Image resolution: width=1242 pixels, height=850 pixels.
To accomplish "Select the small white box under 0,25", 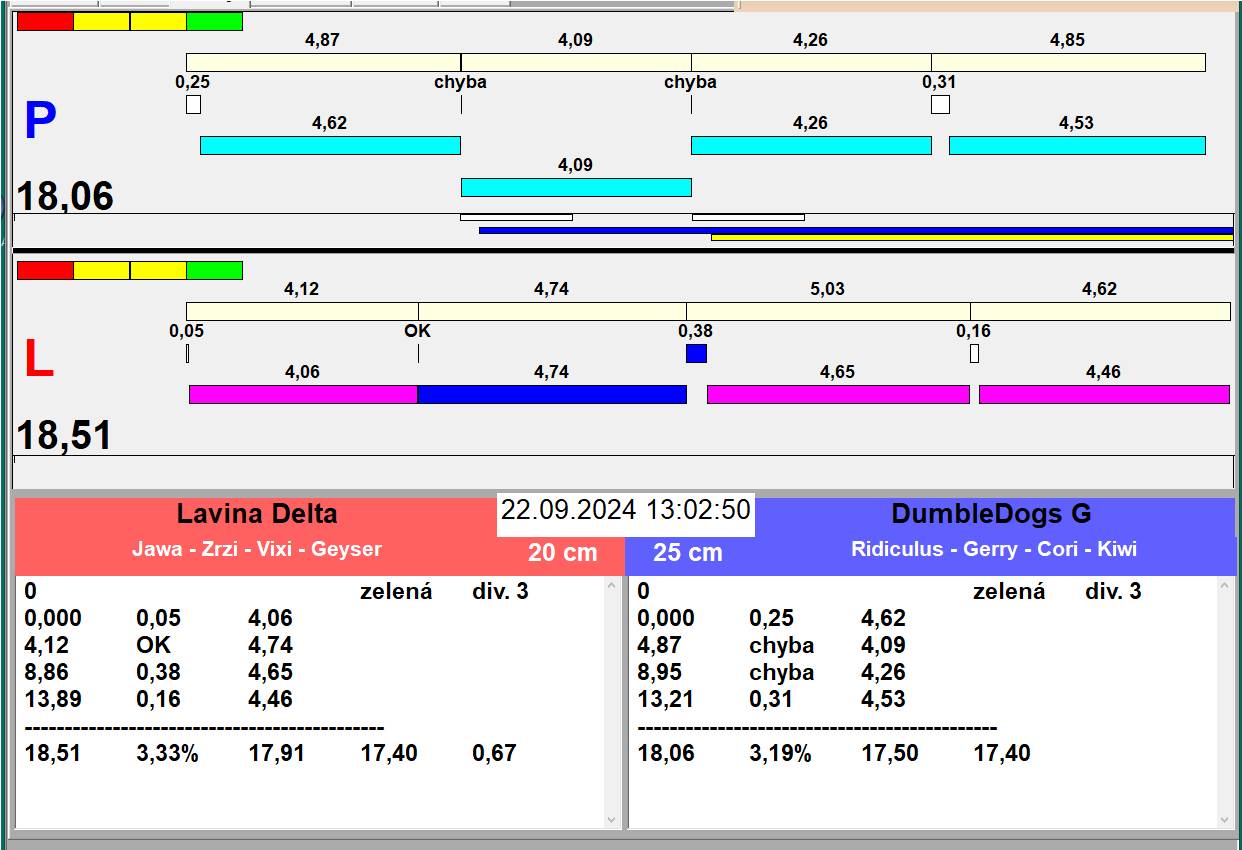I will point(193,104).
